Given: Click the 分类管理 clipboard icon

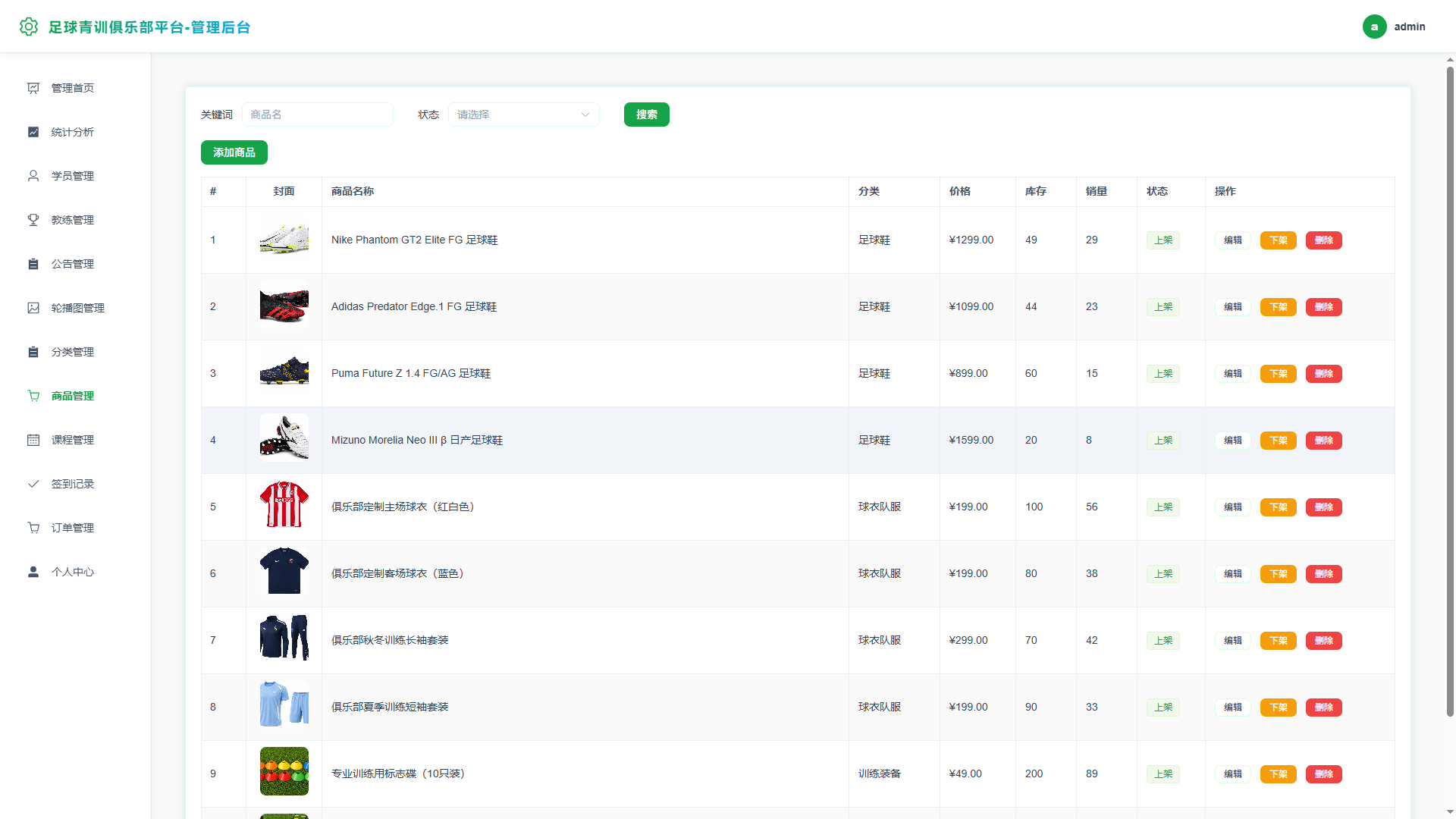Looking at the screenshot, I should point(33,352).
